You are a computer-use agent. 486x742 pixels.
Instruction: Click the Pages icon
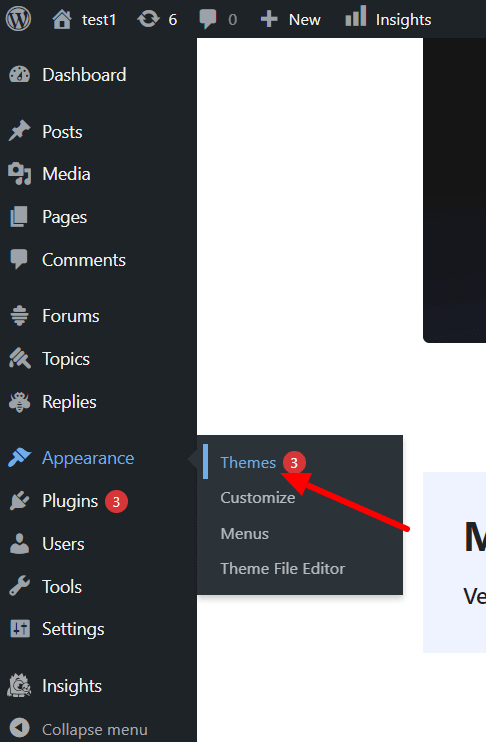point(19,217)
